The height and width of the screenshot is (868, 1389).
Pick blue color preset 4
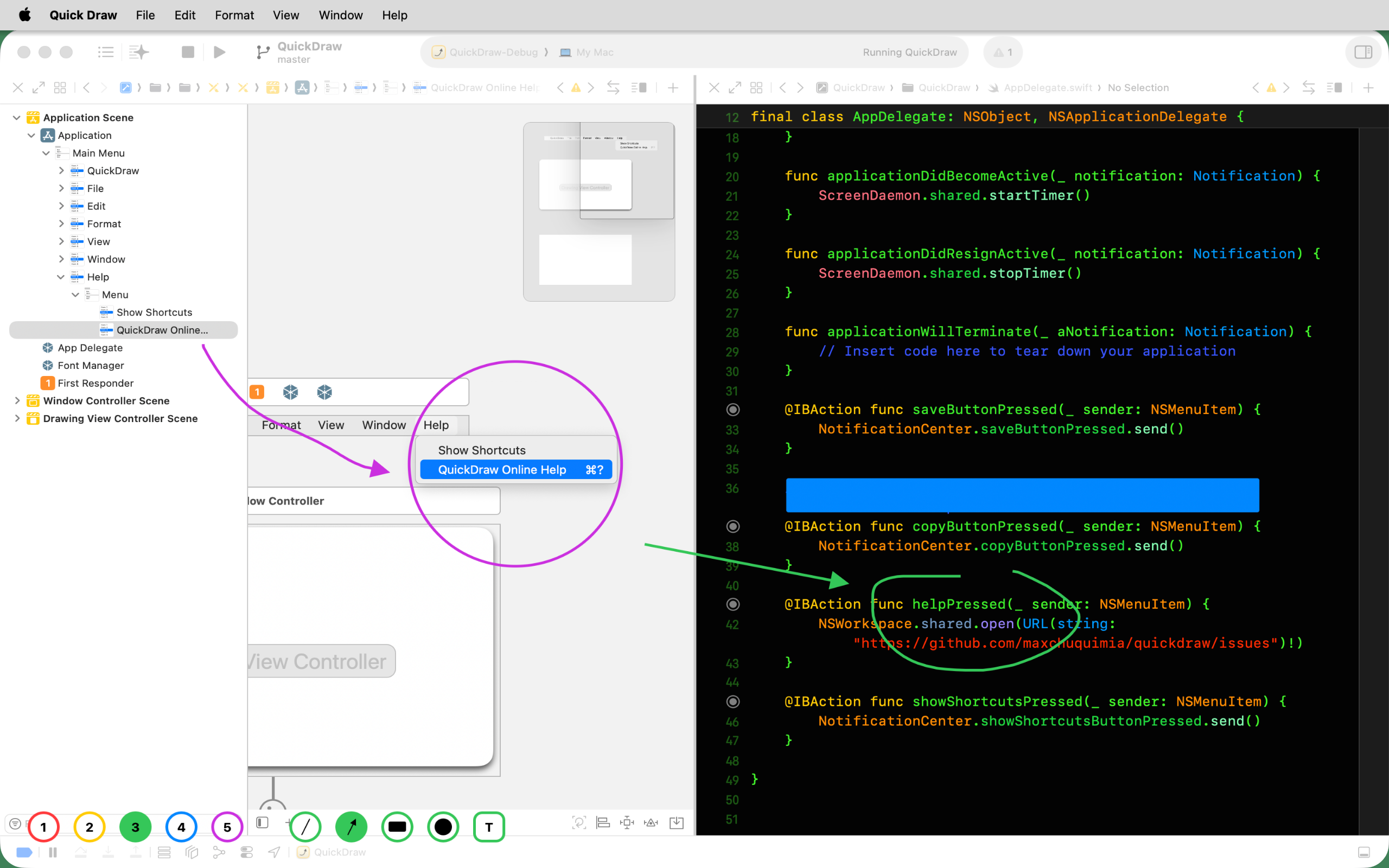coord(181,827)
